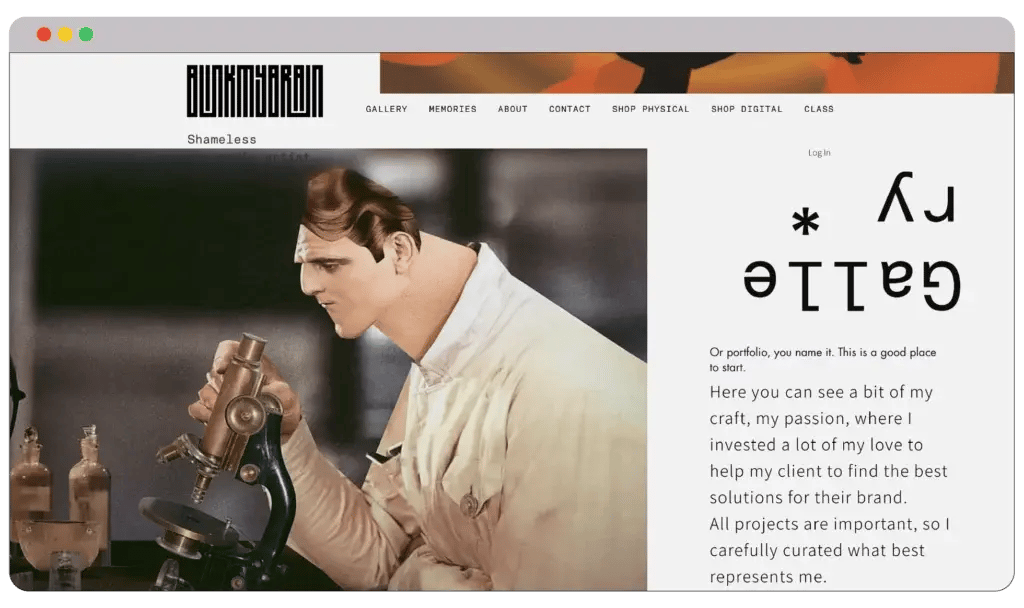Open Shop Physical in the navigation
Viewport: 1024px width, 608px height.
650,109
